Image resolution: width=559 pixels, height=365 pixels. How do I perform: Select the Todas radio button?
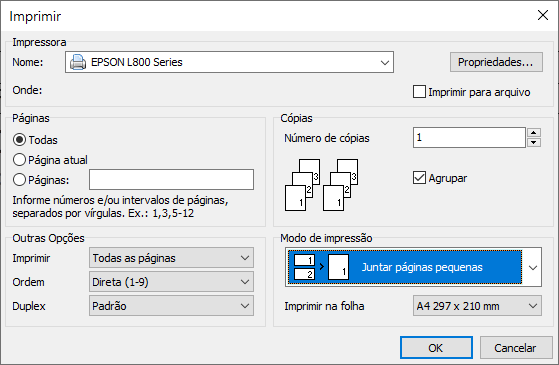click(19, 140)
